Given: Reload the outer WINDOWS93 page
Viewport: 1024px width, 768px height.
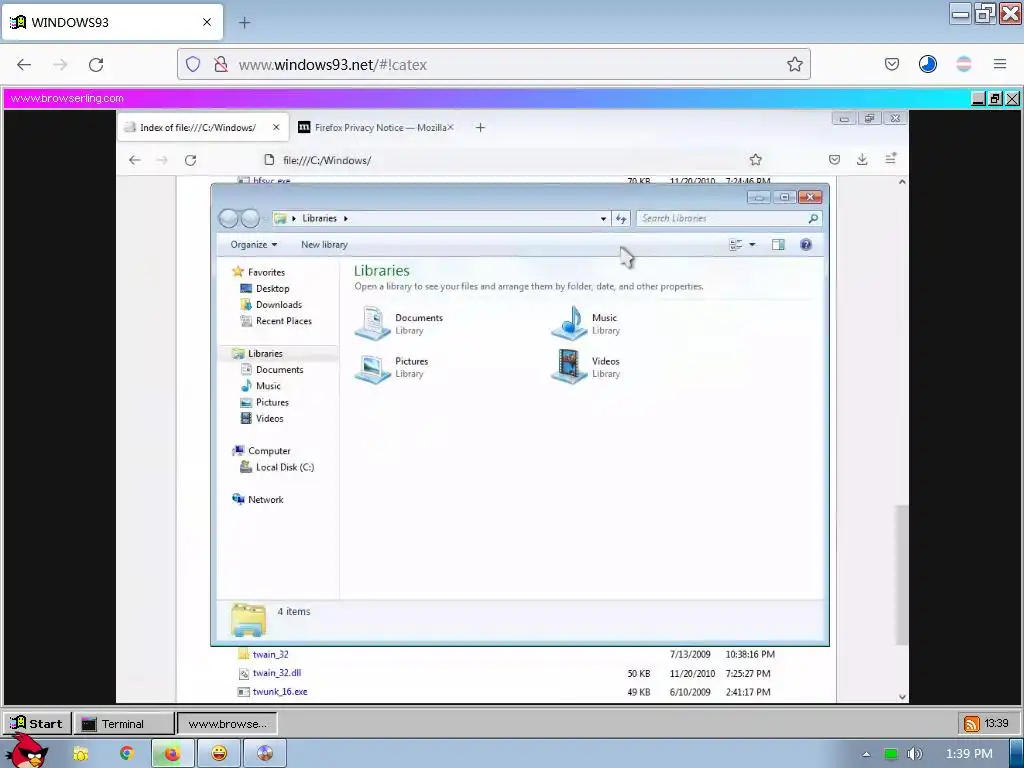Looking at the screenshot, I should point(96,64).
